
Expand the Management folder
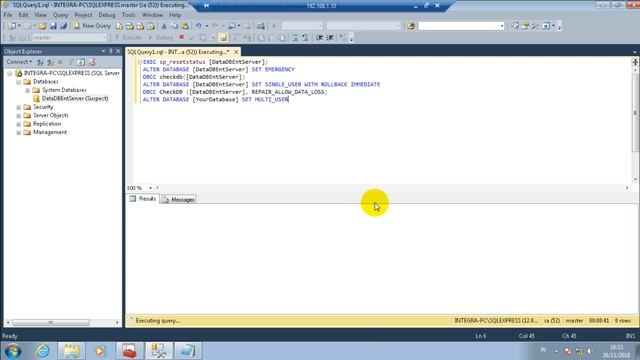[18, 133]
